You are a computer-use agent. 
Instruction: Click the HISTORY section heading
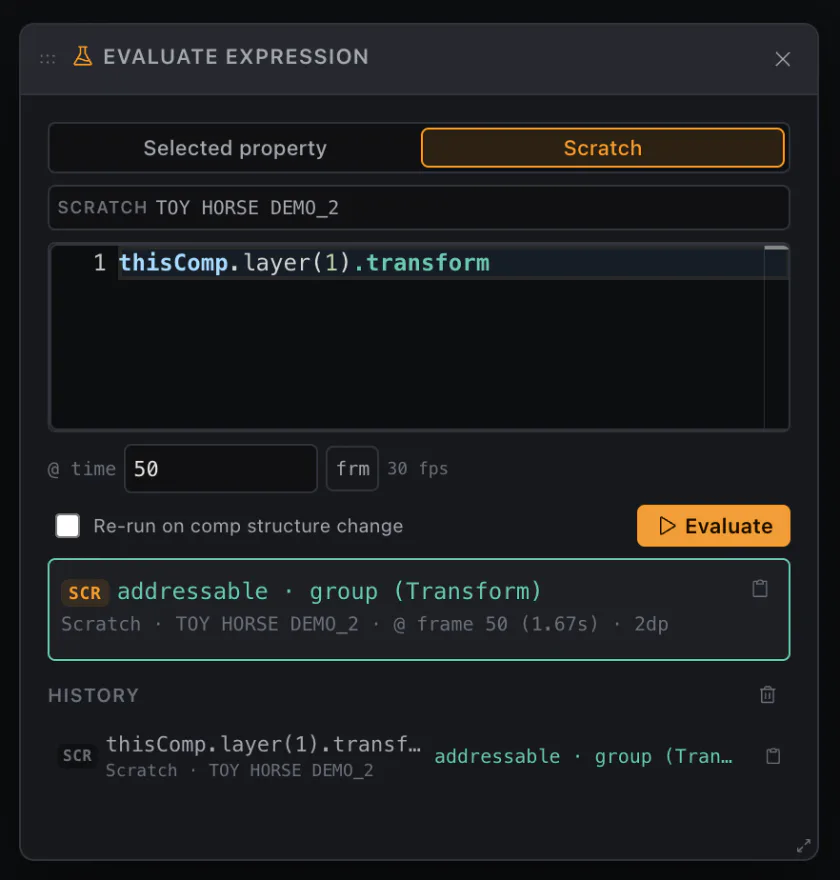[94, 695]
